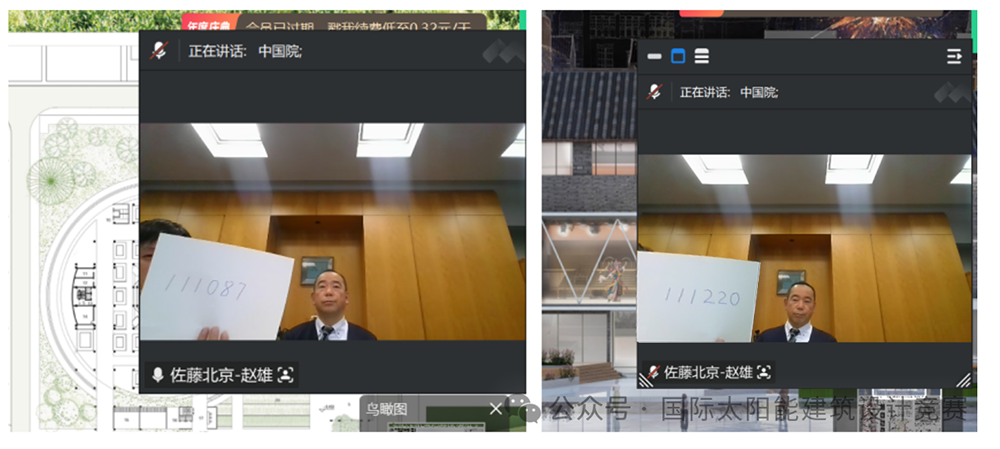The height and width of the screenshot is (449, 1000).
Task: Click the bottom-left resize handle of right window
Action: pos(646,380)
